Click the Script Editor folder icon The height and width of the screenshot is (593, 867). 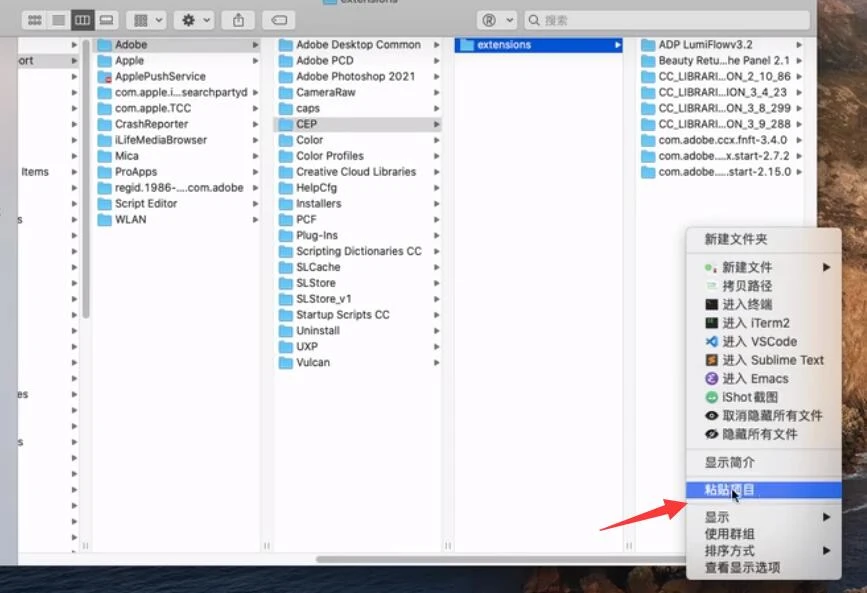pos(105,204)
